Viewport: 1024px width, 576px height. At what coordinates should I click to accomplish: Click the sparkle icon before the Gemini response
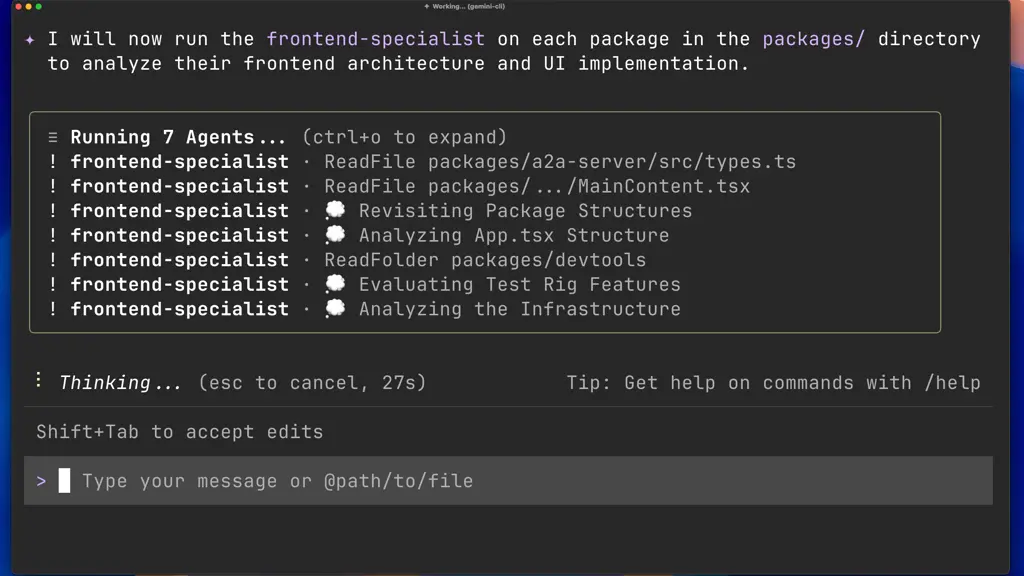pos(30,40)
